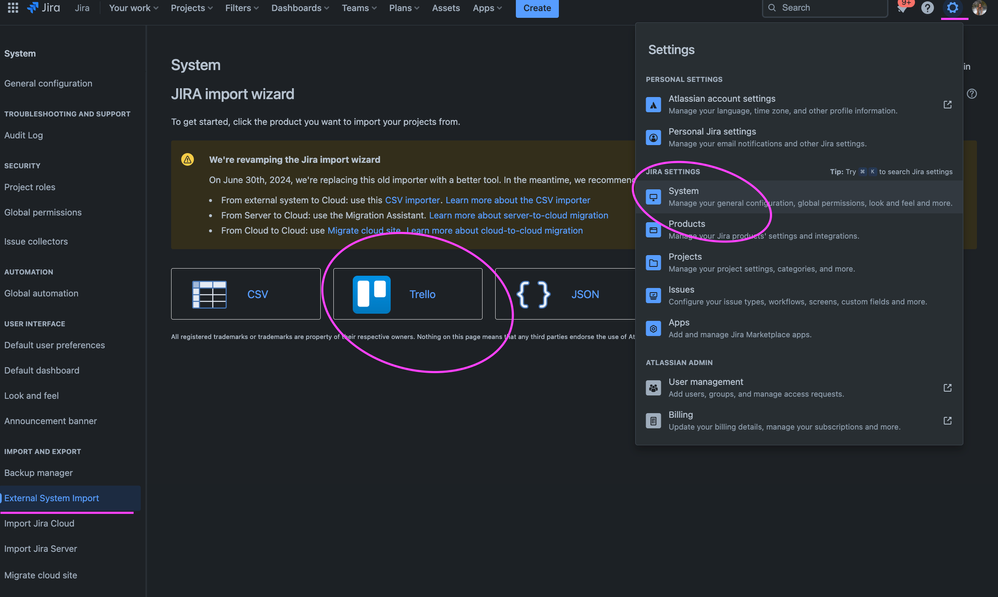Open the CSV importer link

pyautogui.click(x=412, y=200)
